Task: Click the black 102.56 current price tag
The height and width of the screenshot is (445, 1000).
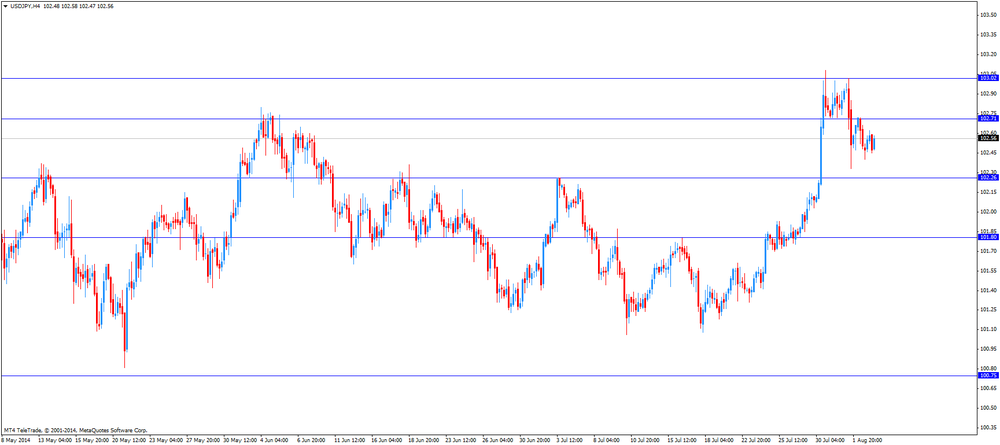Action: pos(989,138)
